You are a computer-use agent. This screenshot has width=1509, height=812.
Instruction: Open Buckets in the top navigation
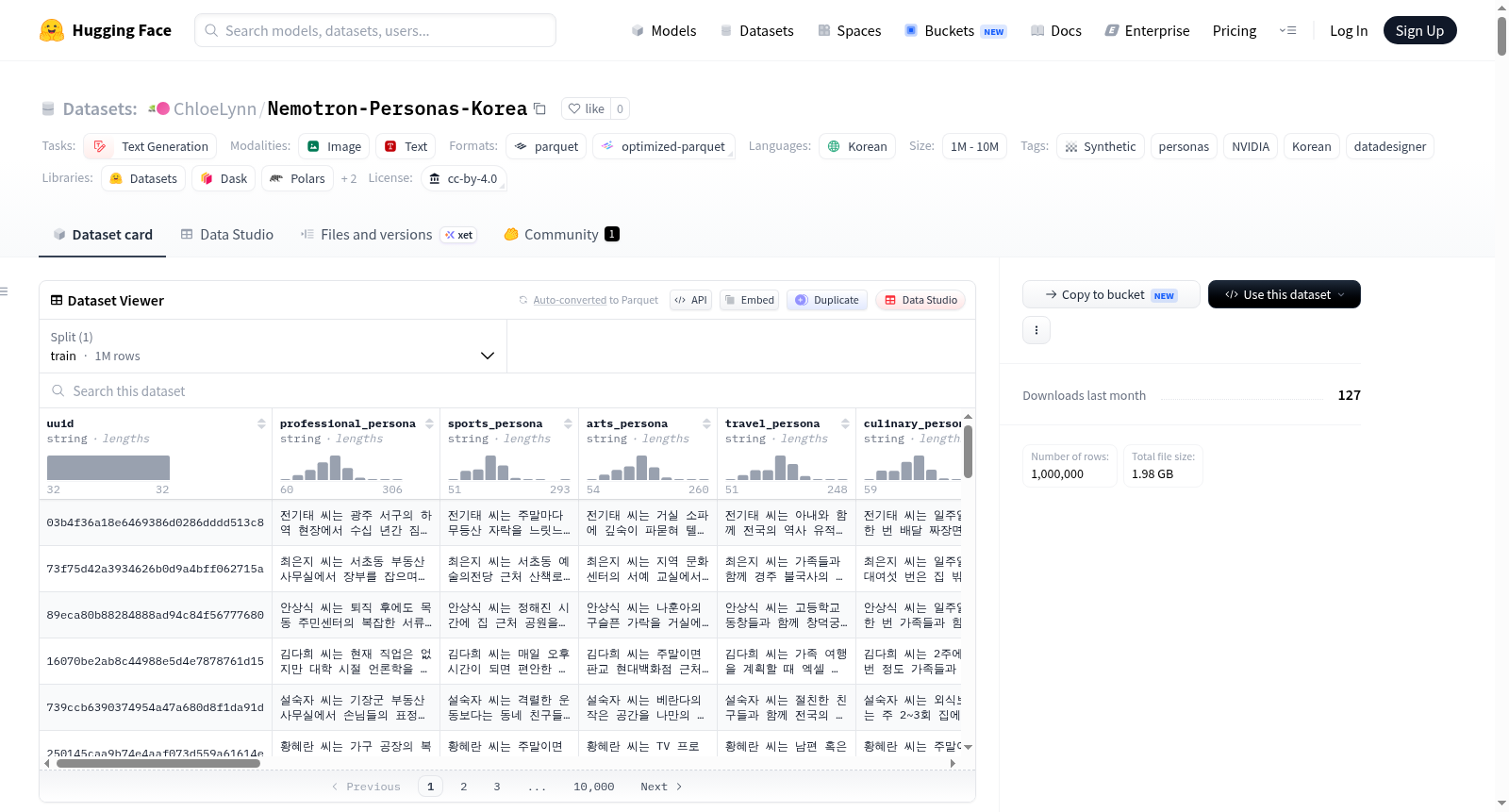pyautogui.click(x=955, y=30)
